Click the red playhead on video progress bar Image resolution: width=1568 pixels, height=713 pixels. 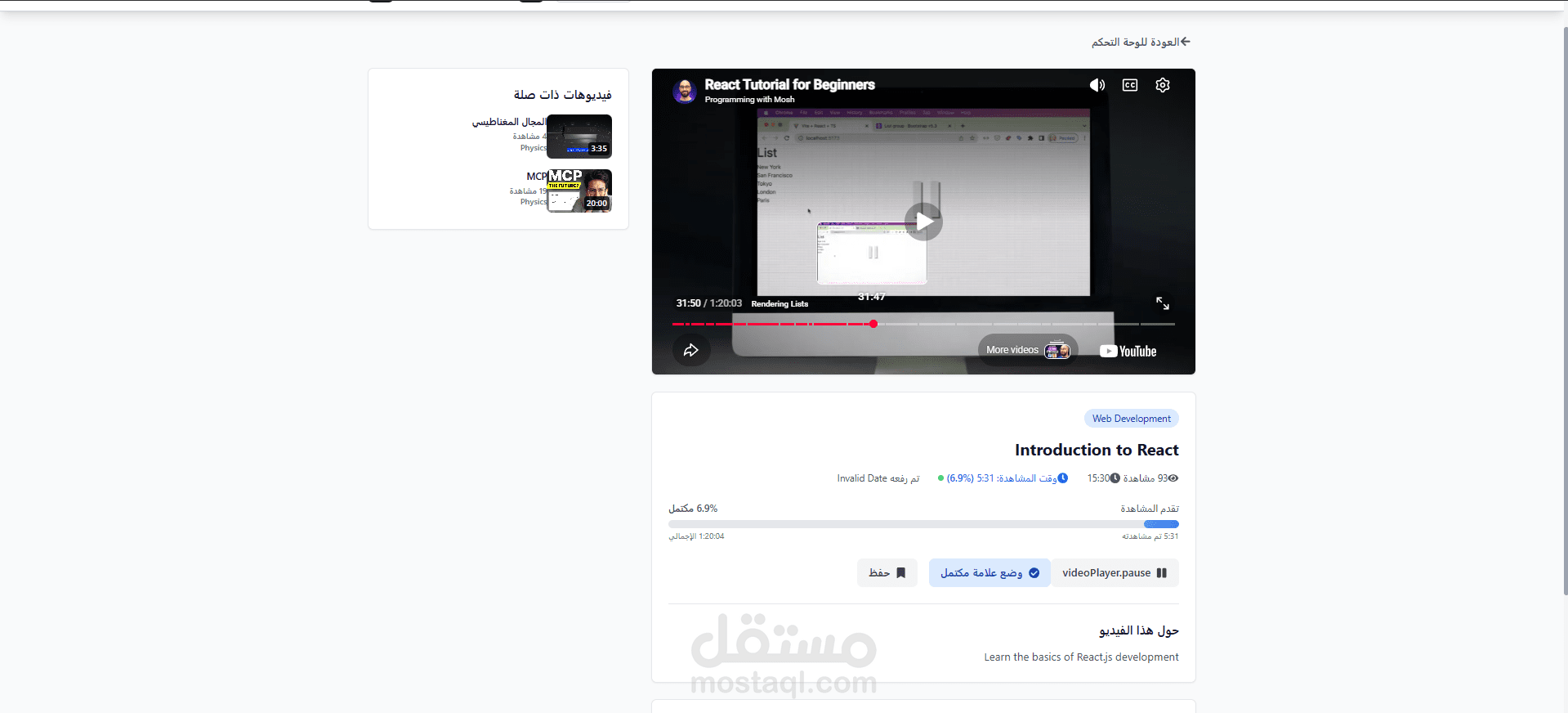[x=873, y=324]
